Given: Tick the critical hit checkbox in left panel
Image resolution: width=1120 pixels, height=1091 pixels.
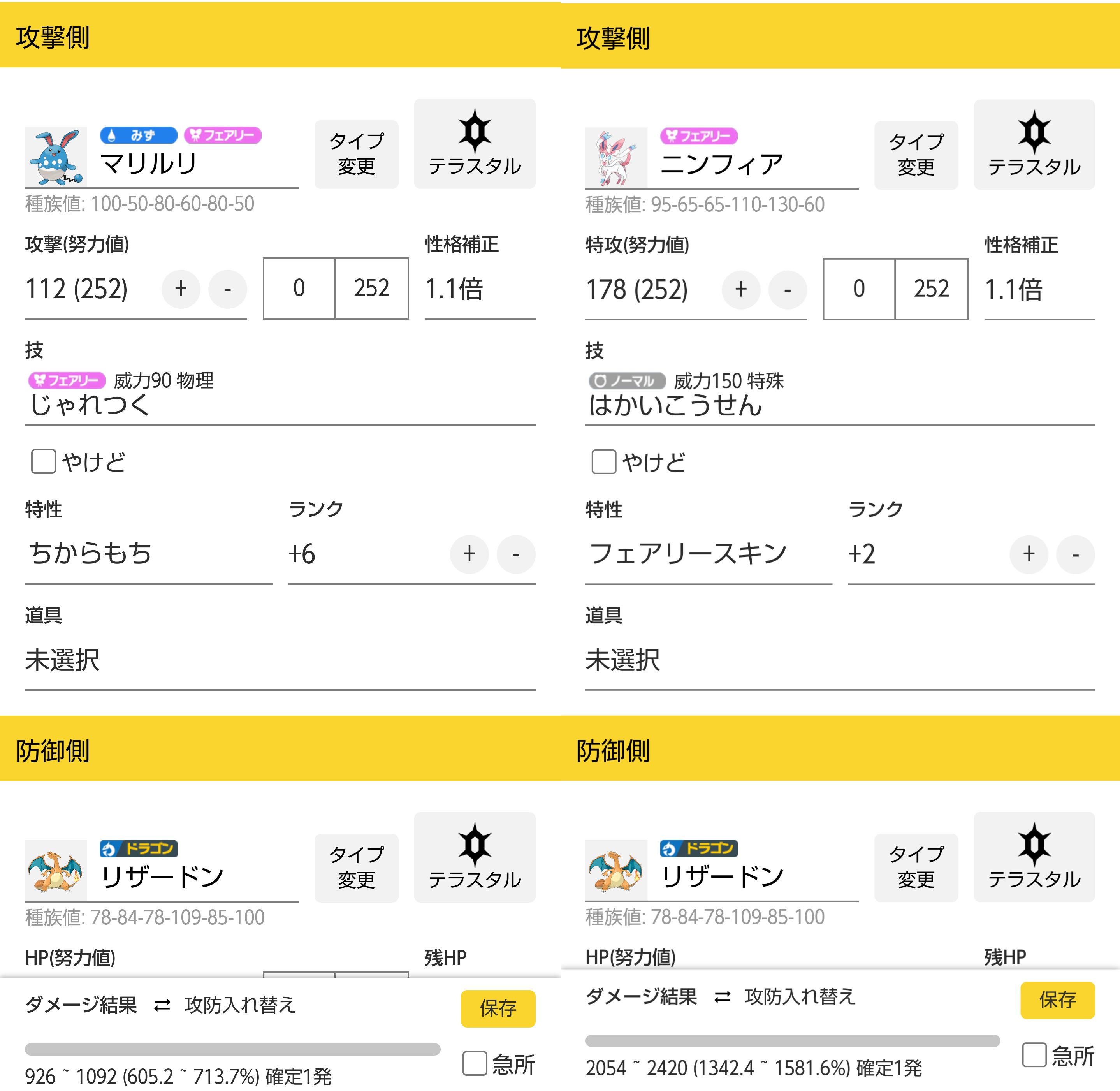Looking at the screenshot, I should click(x=475, y=1063).
